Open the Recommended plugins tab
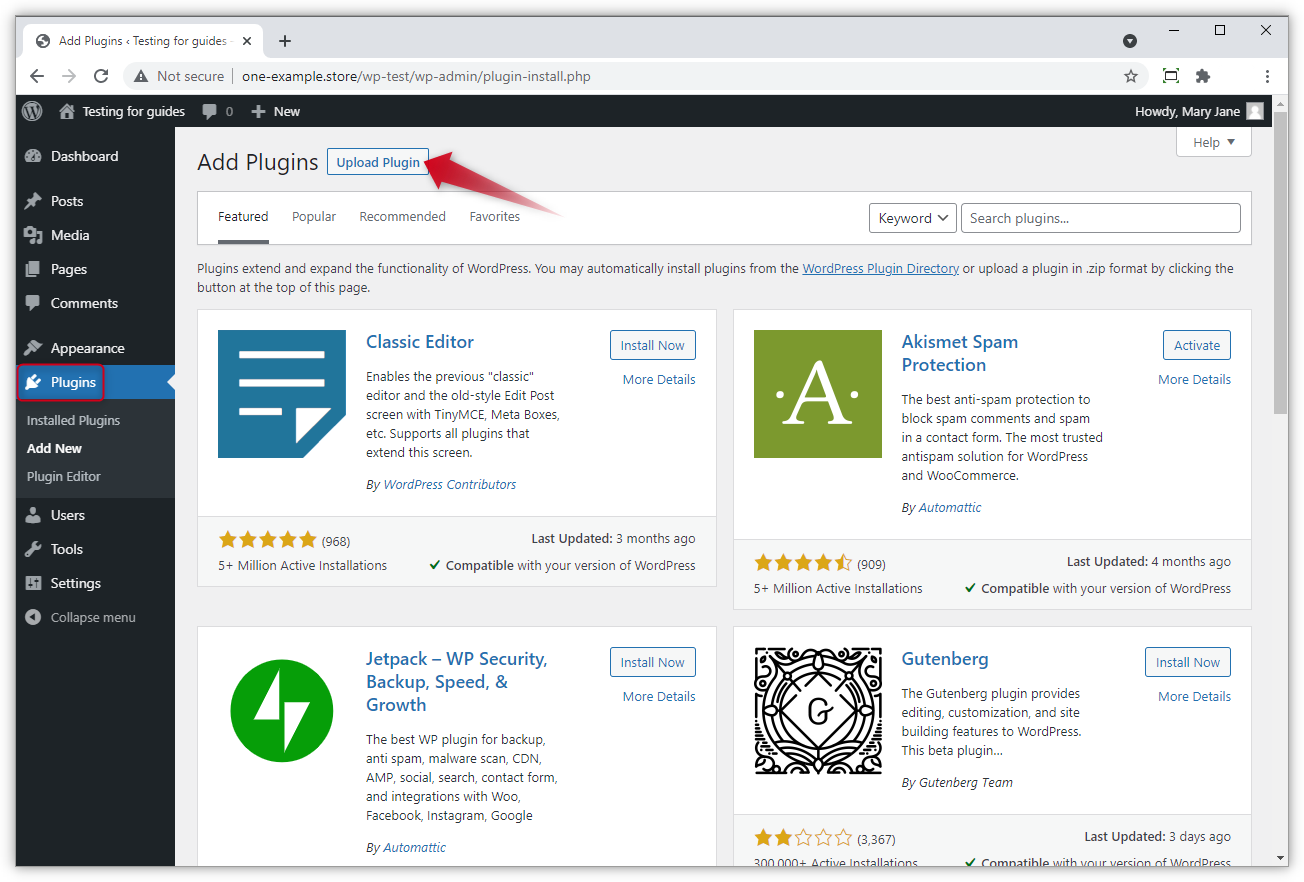This screenshot has width=1304, height=882. 402,216
